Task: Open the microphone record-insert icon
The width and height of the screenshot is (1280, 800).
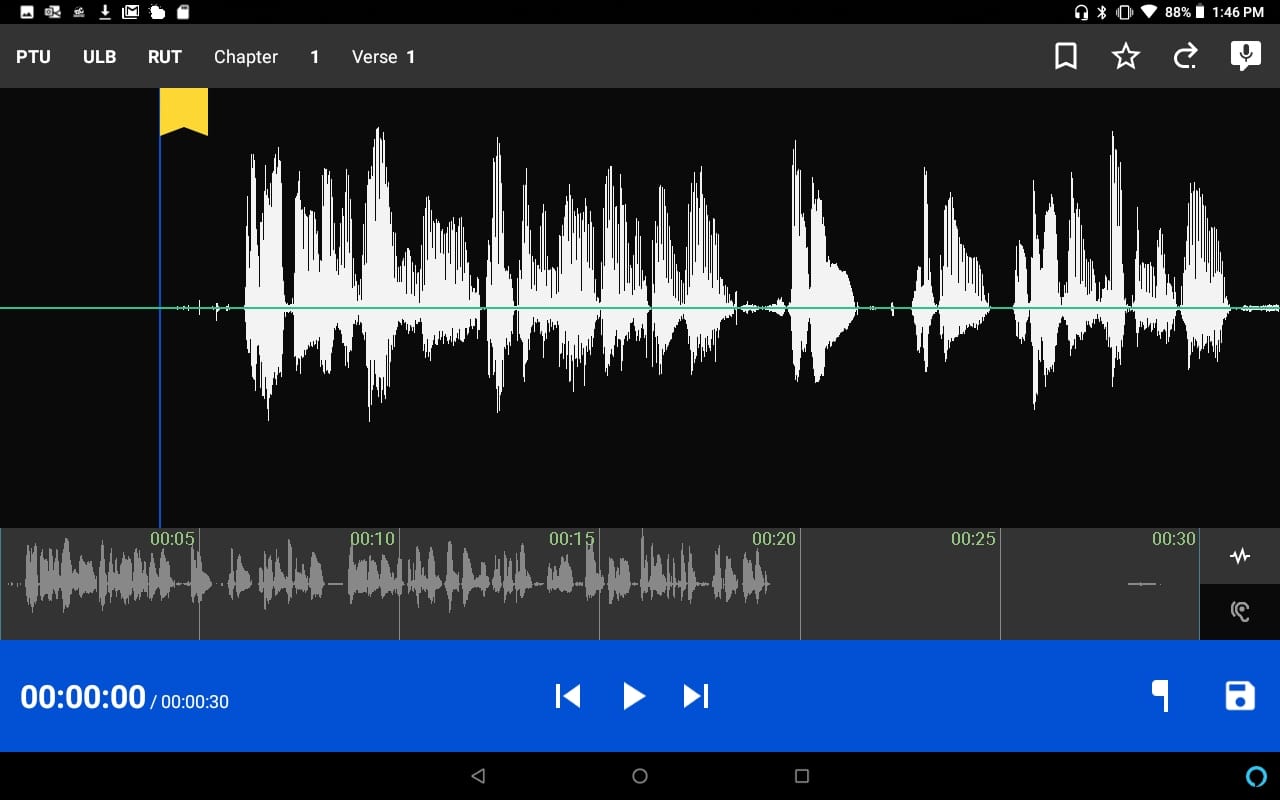Action: pyautogui.click(x=1245, y=57)
